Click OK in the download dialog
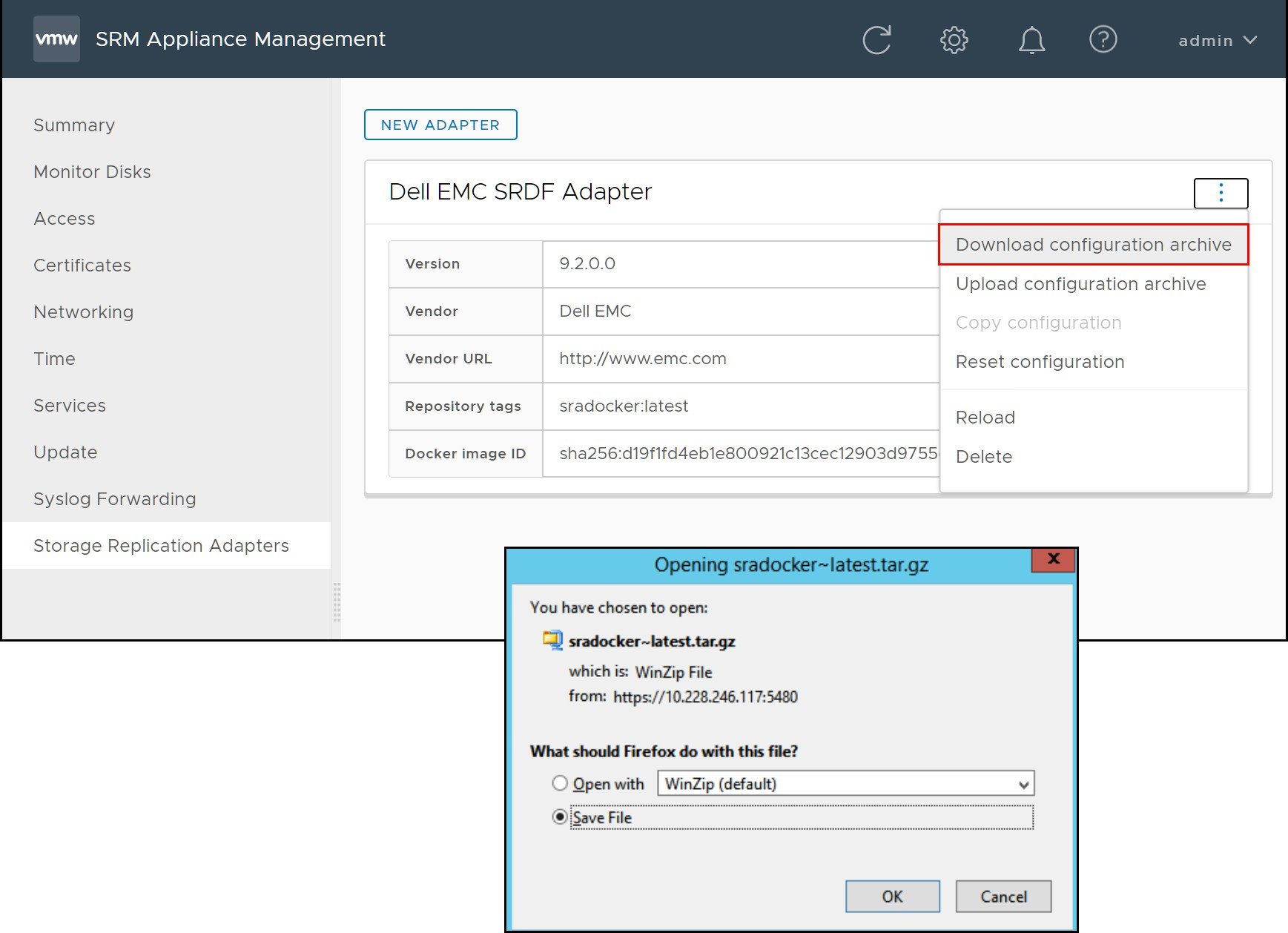 tap(893, 897)
